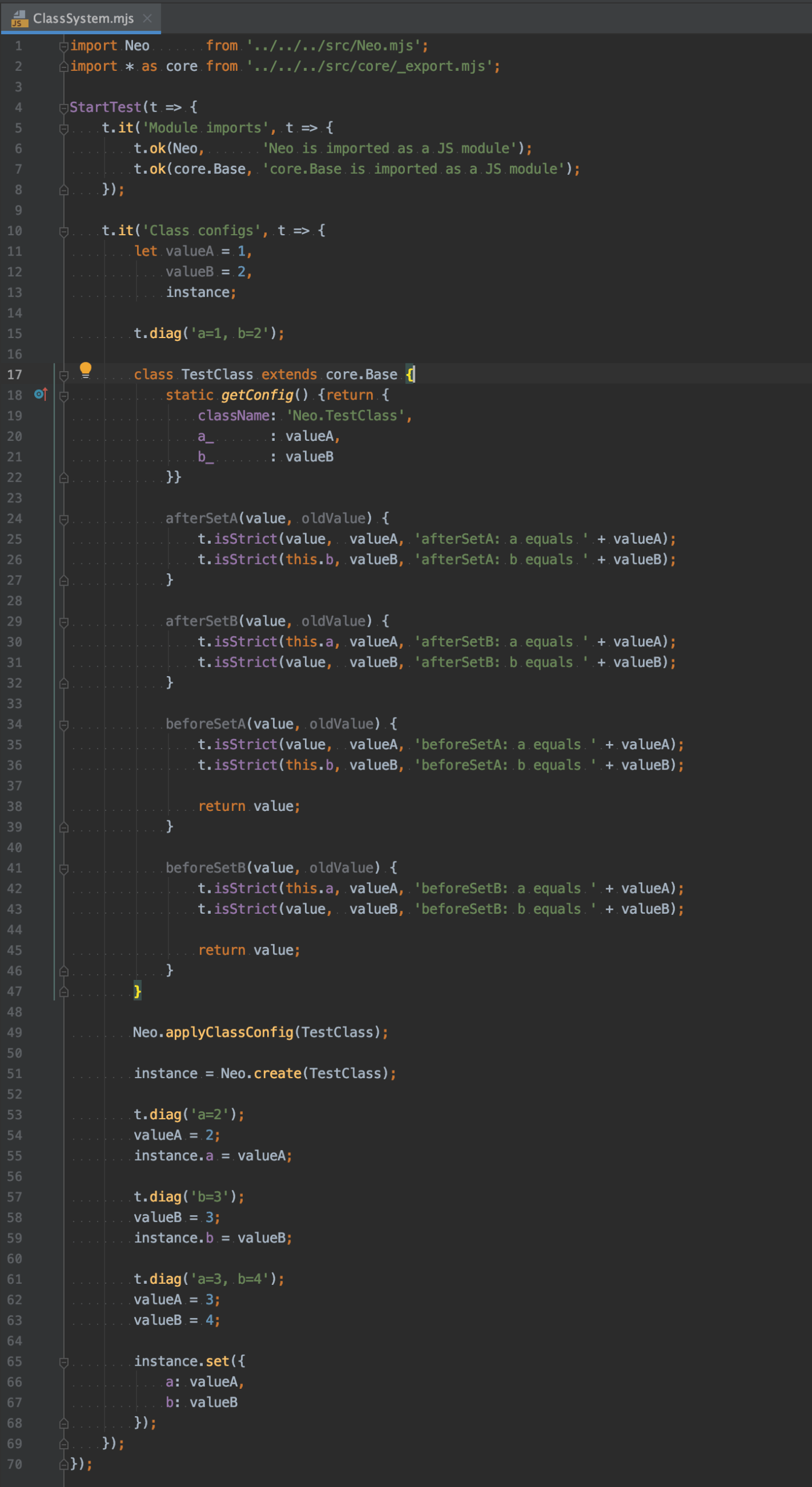Click the JS file icon in ClassSystem.mjs tab
The image size is (812, 1487).
point(19,19)
